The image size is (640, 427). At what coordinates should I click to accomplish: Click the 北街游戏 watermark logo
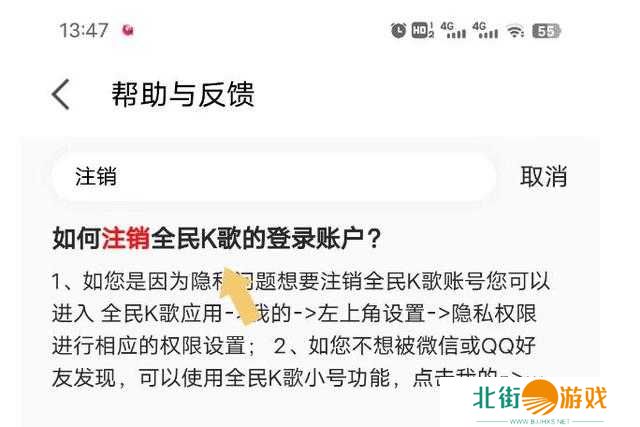540,401
